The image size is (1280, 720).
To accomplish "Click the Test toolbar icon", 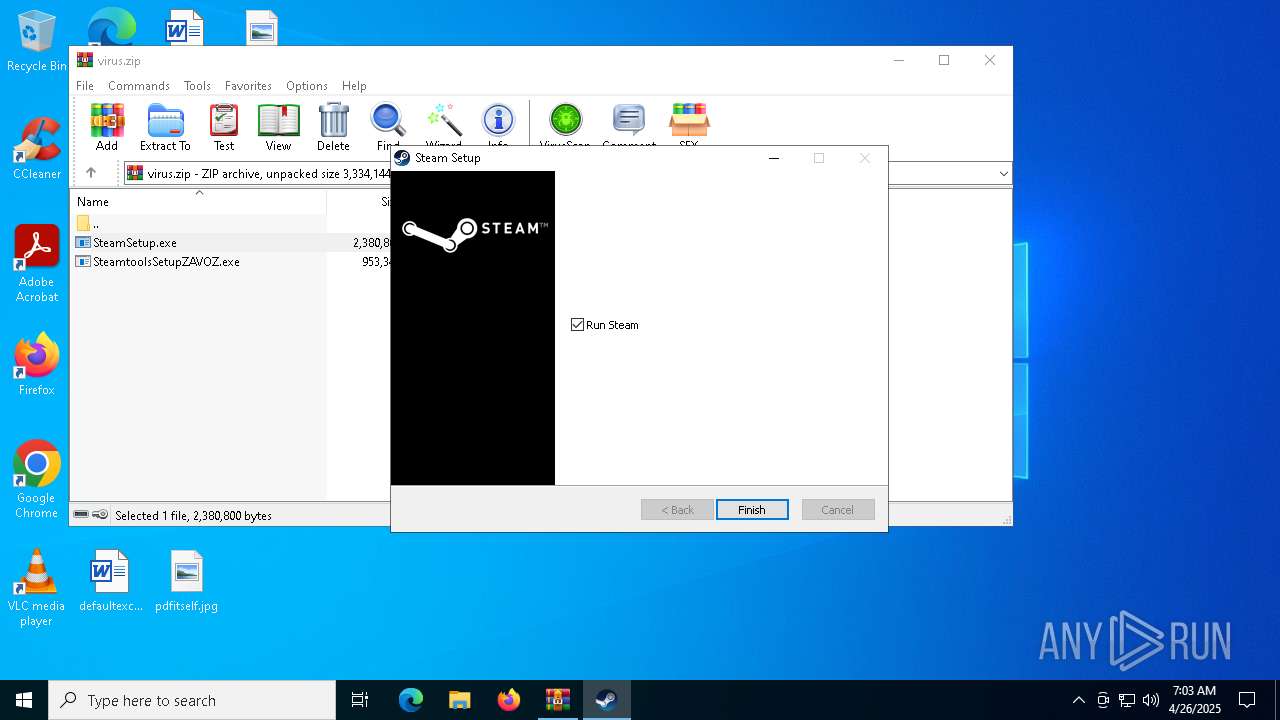I will (x=224, y=127).
